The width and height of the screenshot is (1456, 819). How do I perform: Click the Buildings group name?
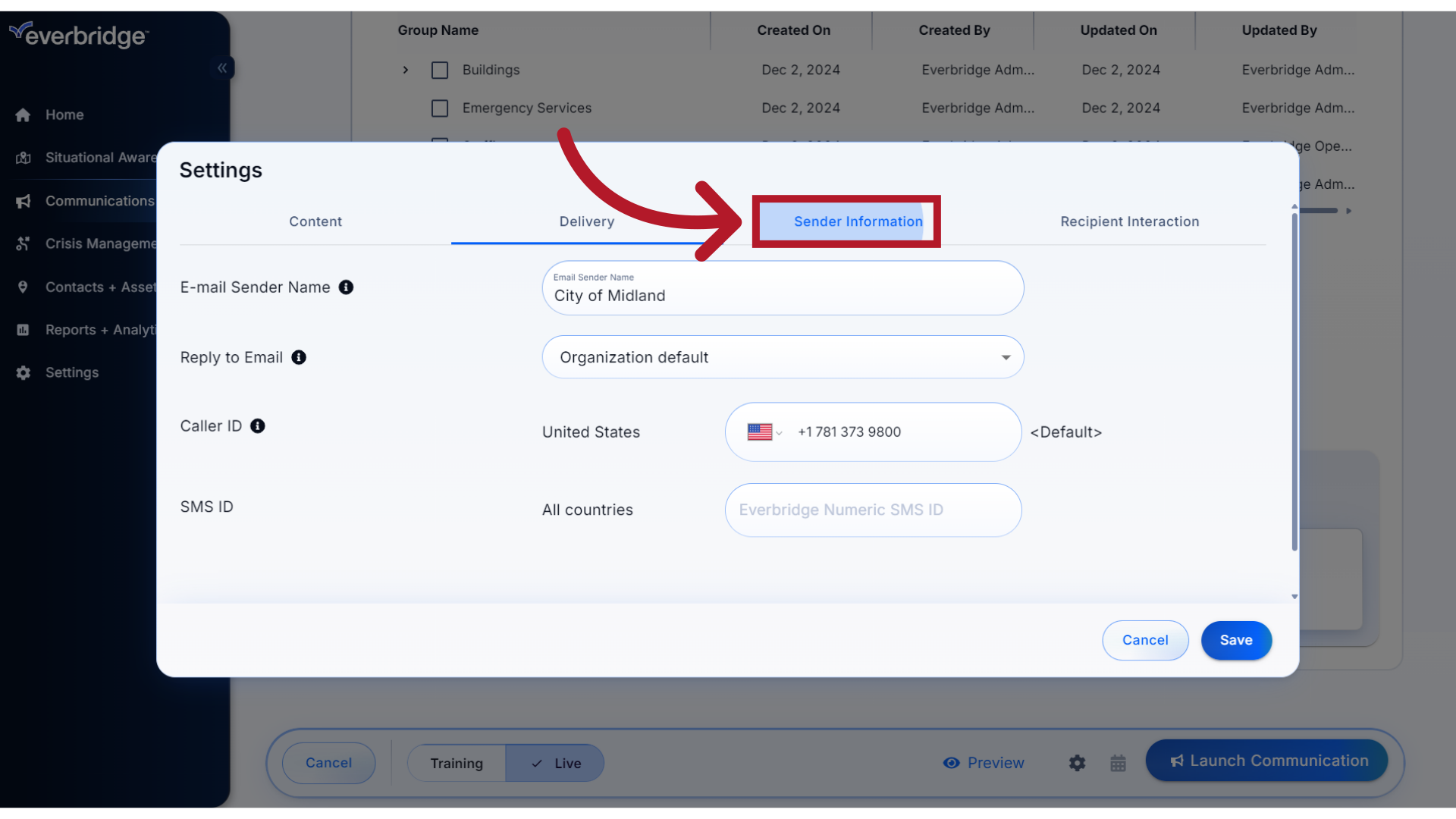tap(491, 70)
